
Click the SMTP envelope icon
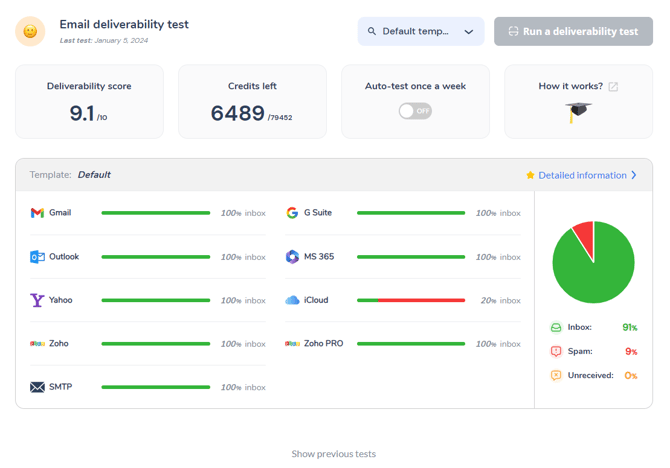pyautogui.click(x=37, y=387)
